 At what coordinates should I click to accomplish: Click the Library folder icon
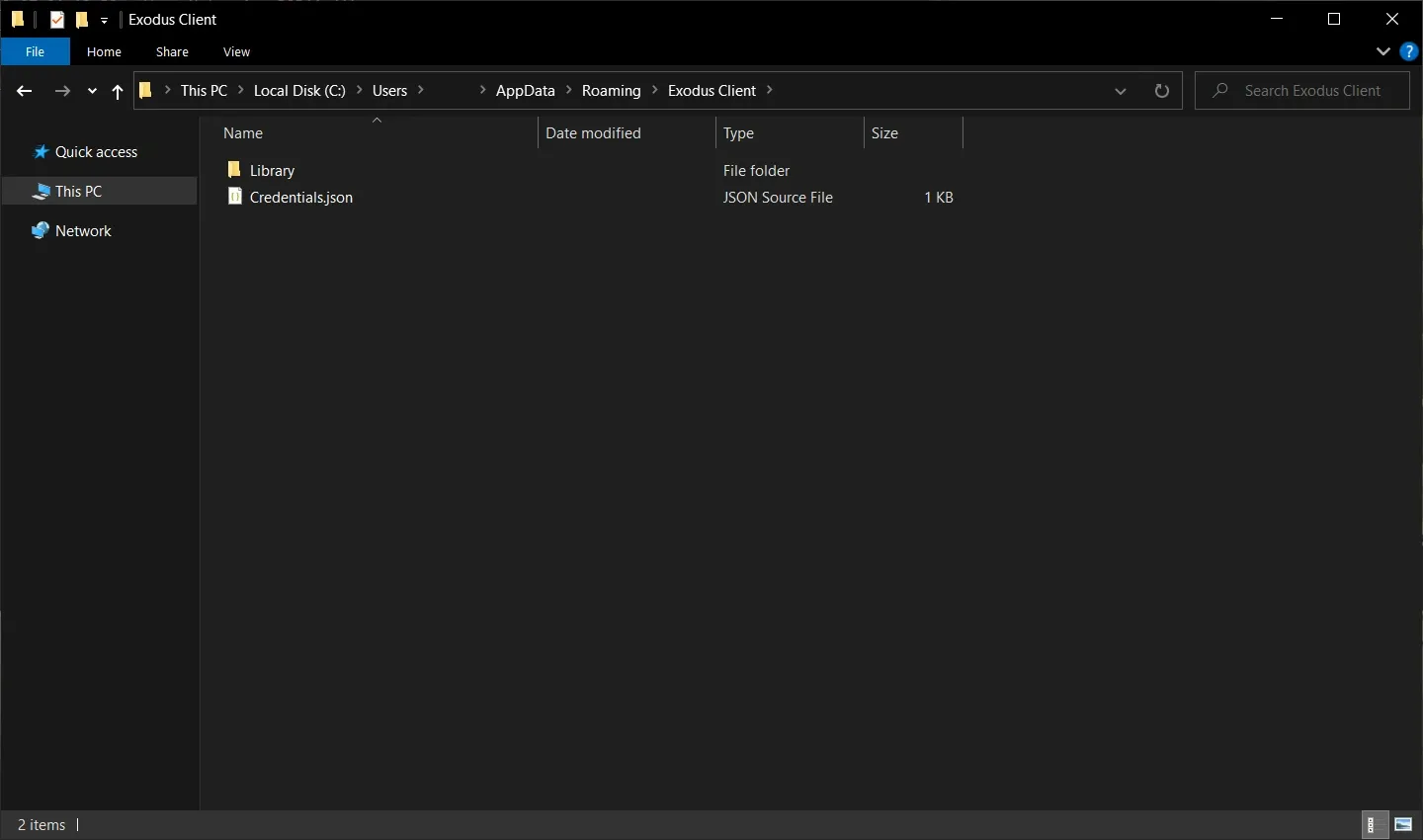(x=234, y=170)
